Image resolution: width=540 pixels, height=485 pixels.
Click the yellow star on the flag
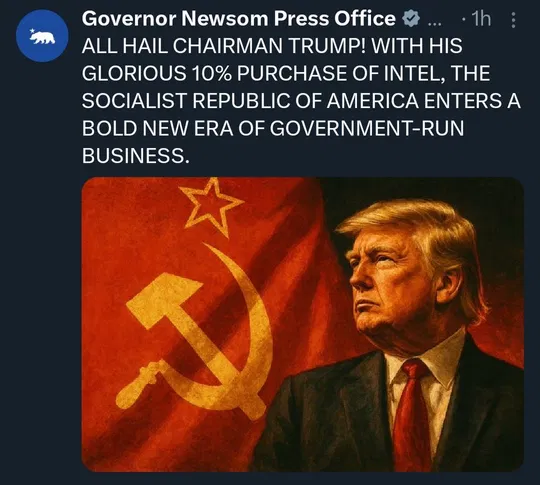[x=211, y=207]
